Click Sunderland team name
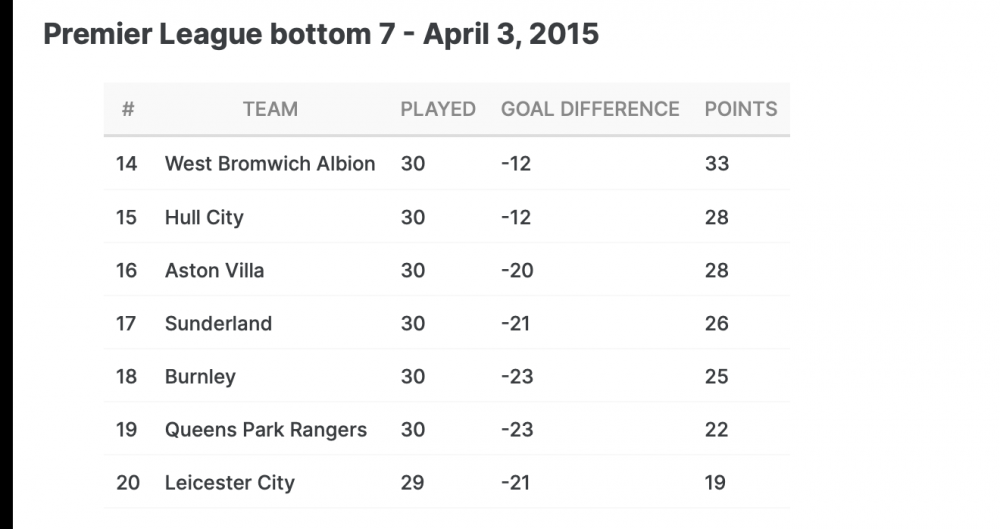The image size is (1000, 529). (x=218, y=324)
